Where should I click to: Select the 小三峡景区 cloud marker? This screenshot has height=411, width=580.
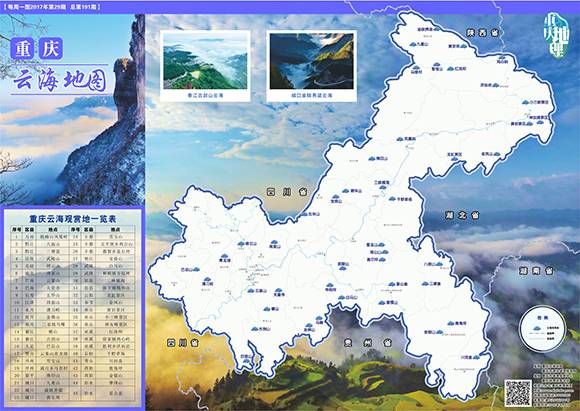[x=526, y=102]
